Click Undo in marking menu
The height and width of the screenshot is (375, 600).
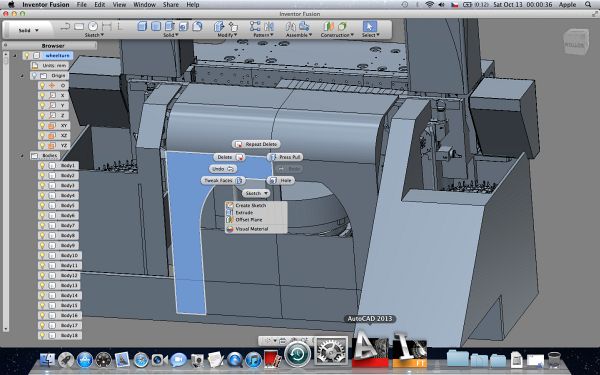tap(223, 169)
